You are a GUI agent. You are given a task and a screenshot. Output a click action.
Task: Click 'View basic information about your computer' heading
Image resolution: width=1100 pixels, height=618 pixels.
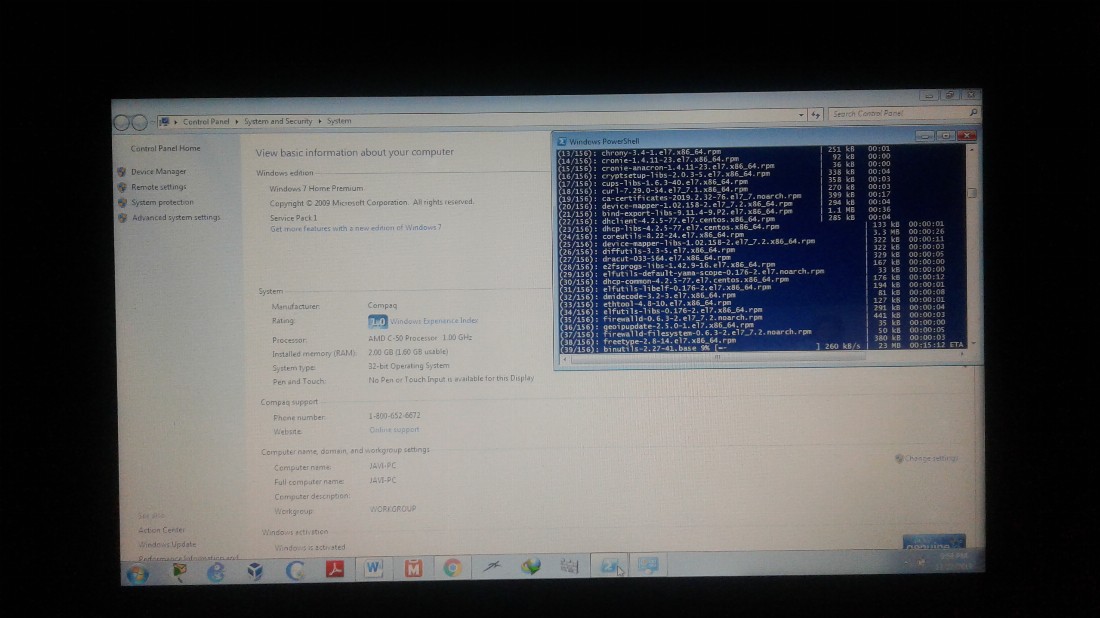(x=355, y=152)
